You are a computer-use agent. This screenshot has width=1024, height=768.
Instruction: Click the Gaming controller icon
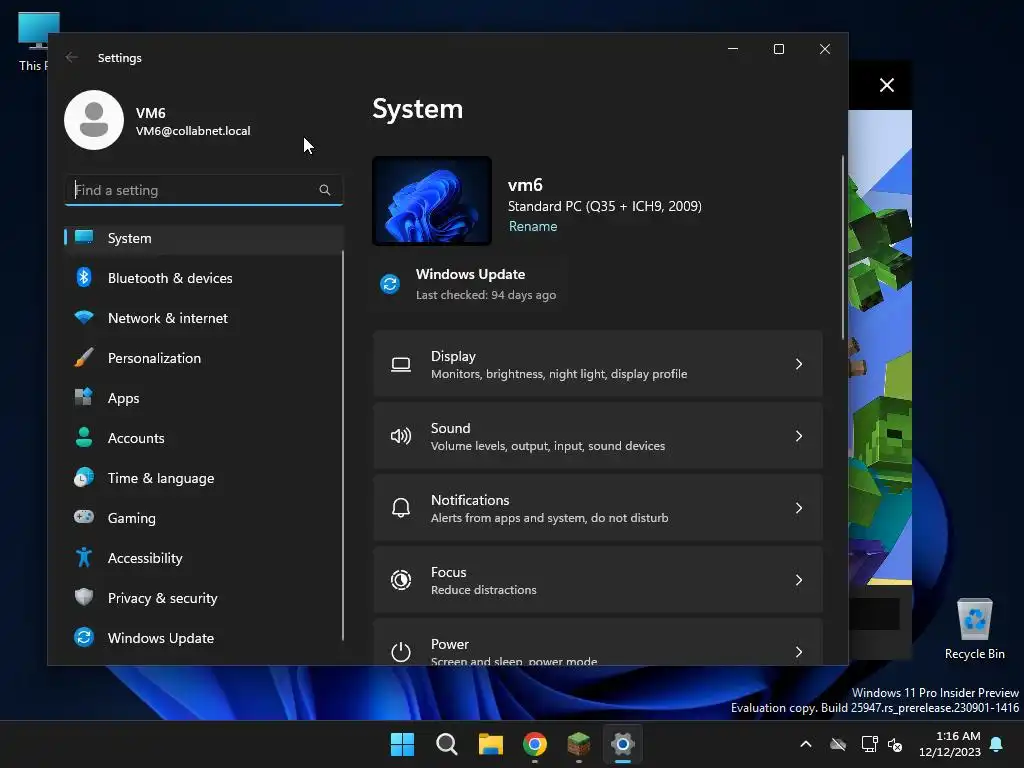pyautogui.click(x=84, y=517)
